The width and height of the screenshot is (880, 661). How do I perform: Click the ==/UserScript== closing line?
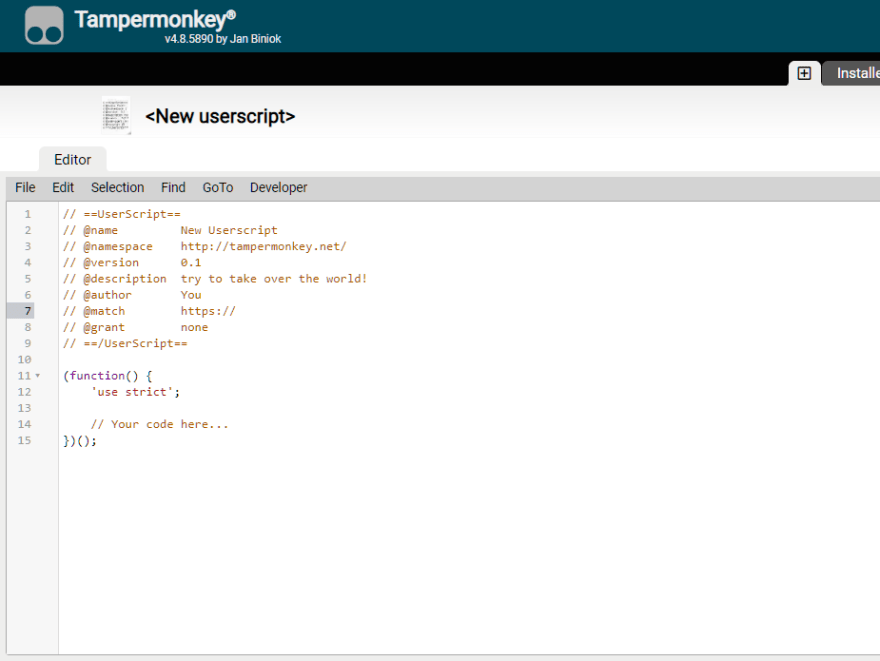(x=125, y=343)
